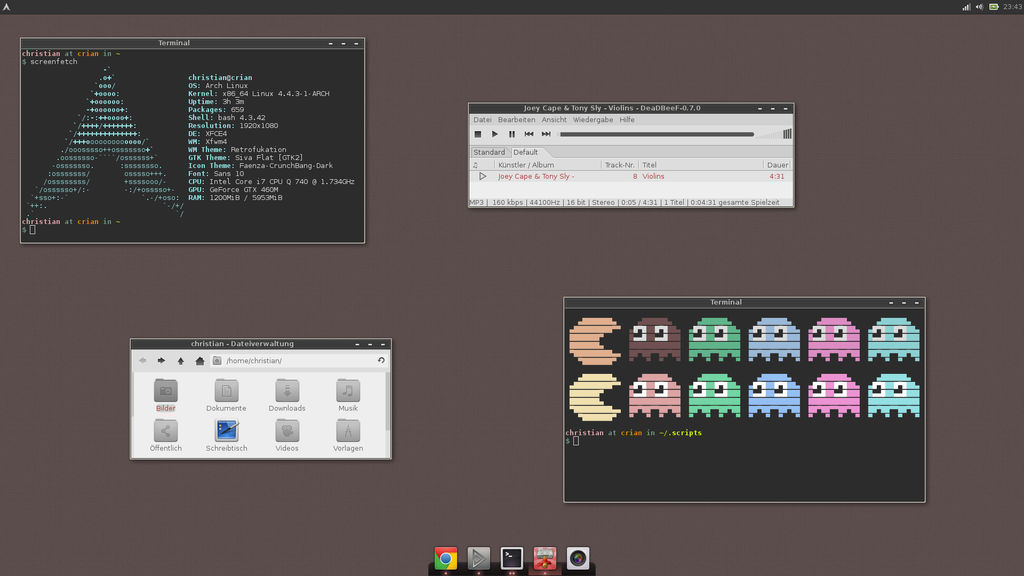Open the Bearbeiten menu
This screenshot has height=576, width=1024.
click(517, 120)
